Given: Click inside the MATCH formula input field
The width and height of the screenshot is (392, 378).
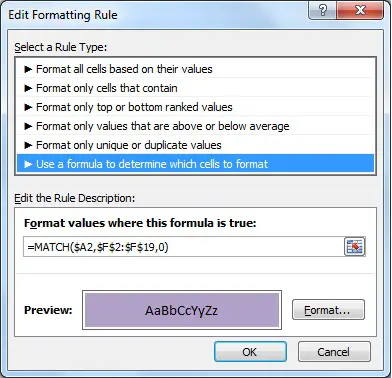Looking at the screenshot, I should (183, 247).
